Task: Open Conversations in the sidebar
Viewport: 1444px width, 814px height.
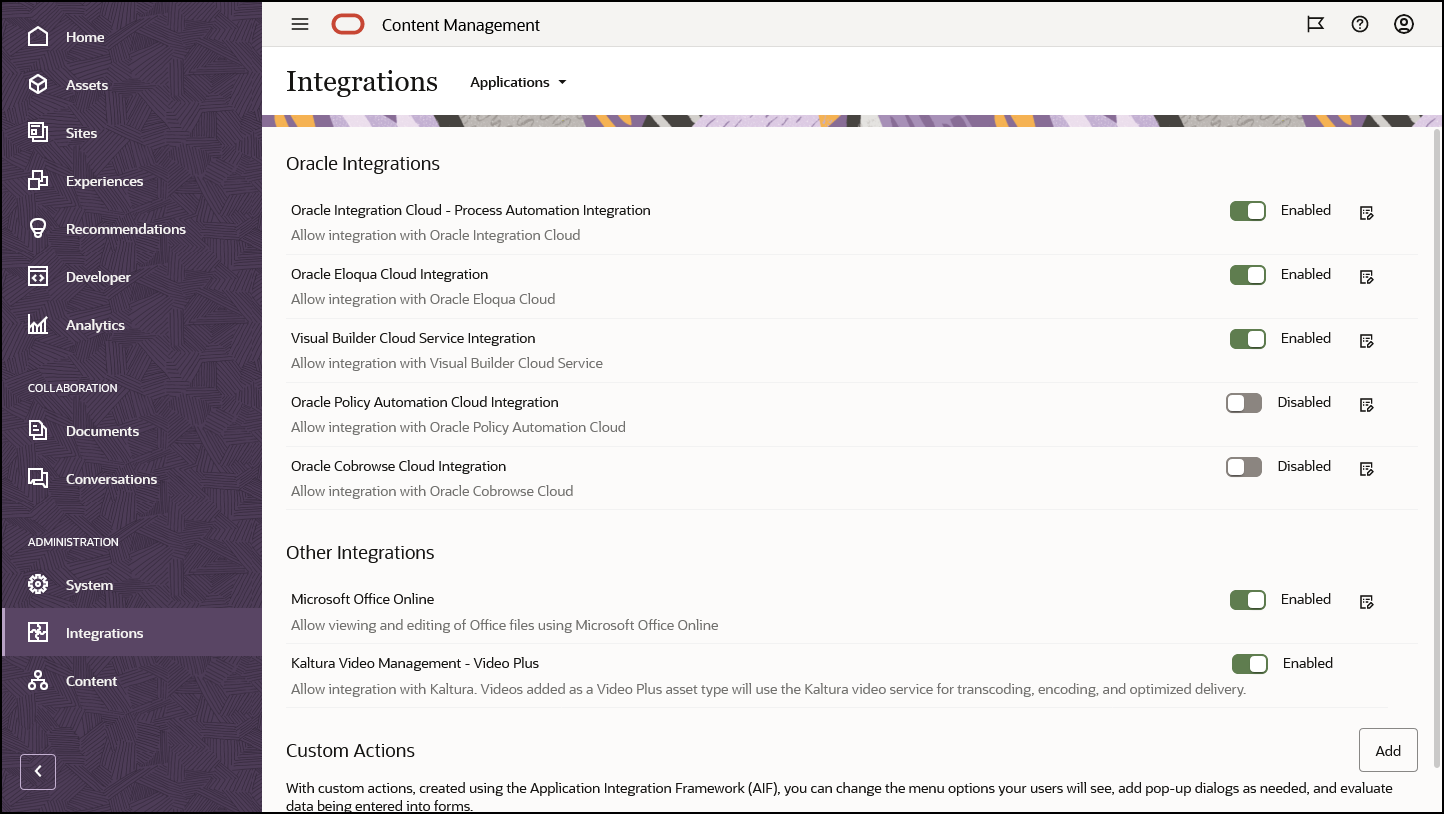Action: coord(131,479)
